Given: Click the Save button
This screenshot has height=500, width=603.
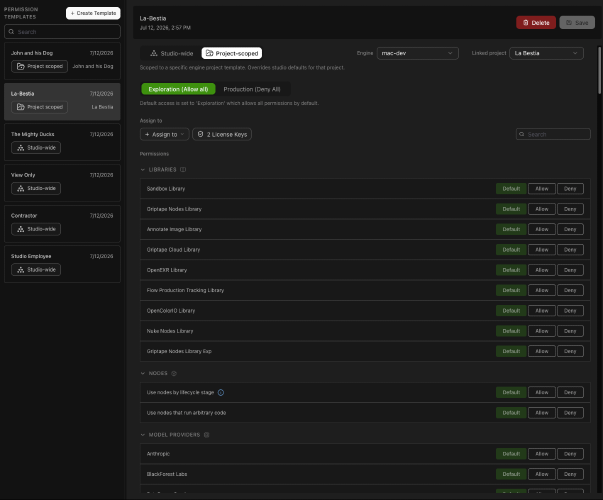Looking at the screenshot, I should tap(577, 23).
